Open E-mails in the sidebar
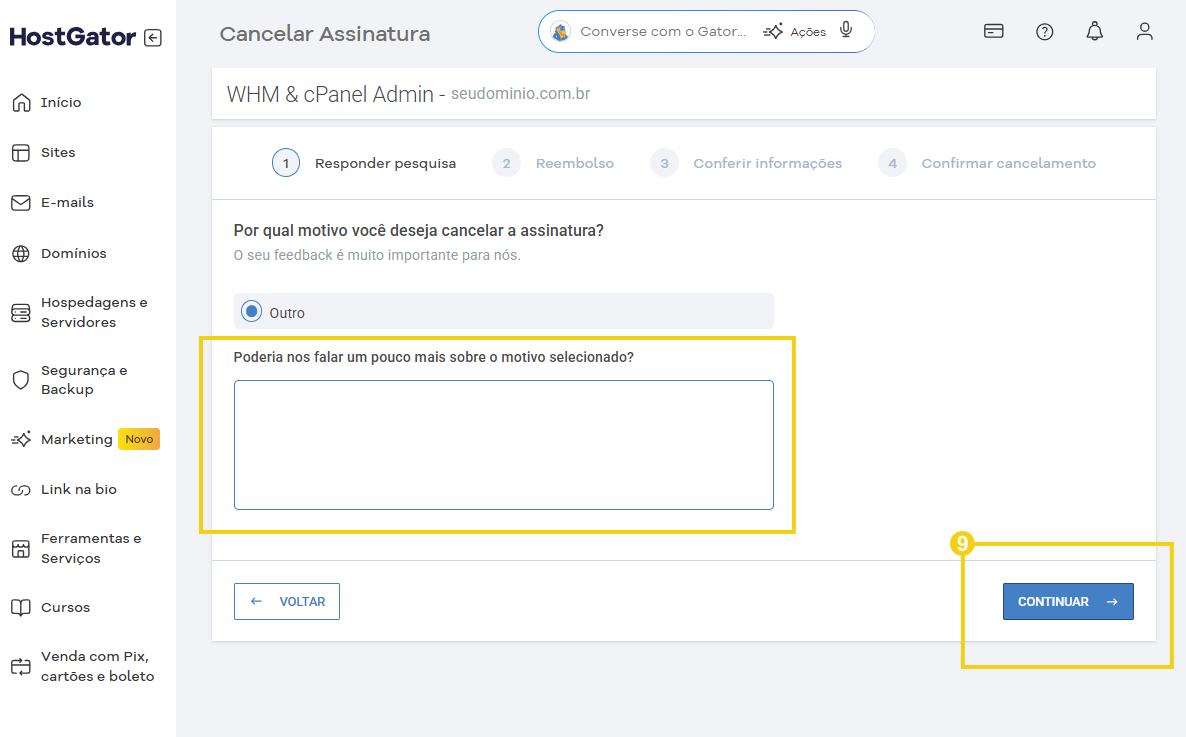1186x737 pixels. coord(67,202)
